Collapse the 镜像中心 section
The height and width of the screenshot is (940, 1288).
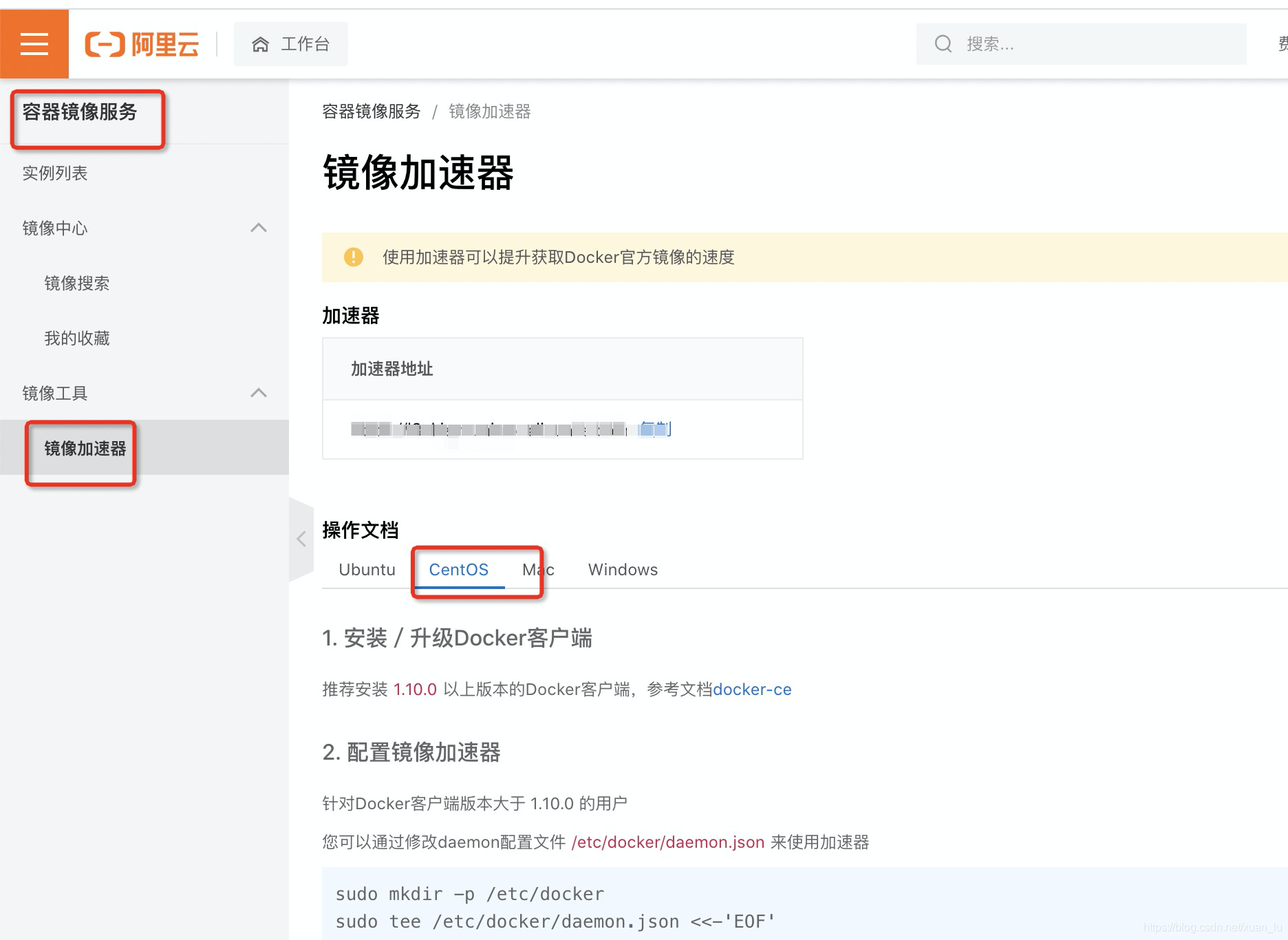[x=259, y=228]
